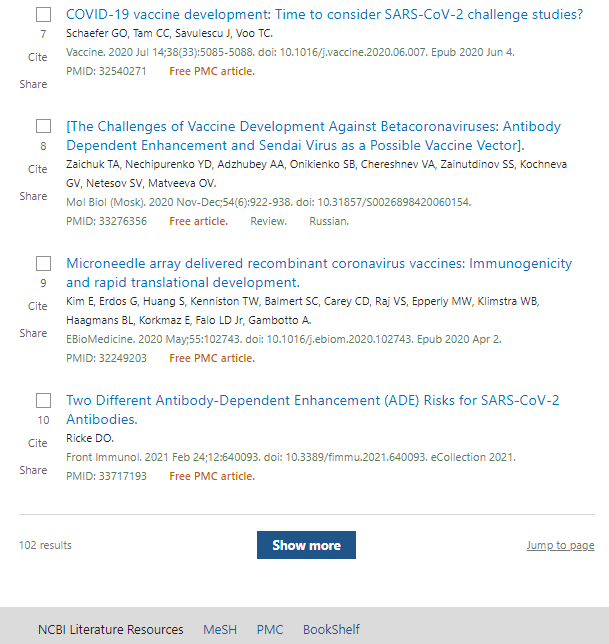609x644 pixels.
Task: Cite the Ricke DO article
Action: (x=37, y=443)
